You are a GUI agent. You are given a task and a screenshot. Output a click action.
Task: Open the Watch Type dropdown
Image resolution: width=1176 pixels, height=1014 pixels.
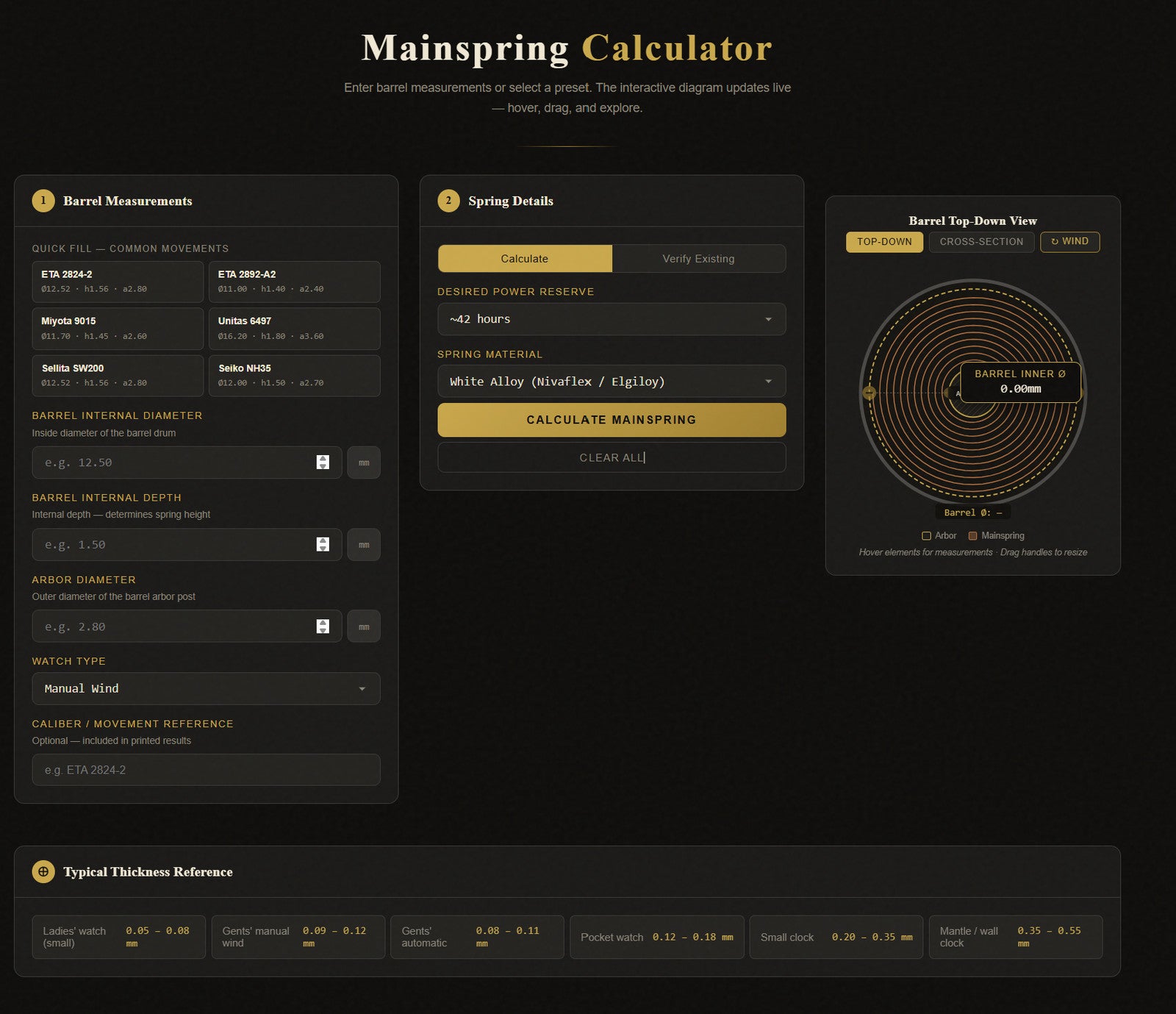(206, 689)
